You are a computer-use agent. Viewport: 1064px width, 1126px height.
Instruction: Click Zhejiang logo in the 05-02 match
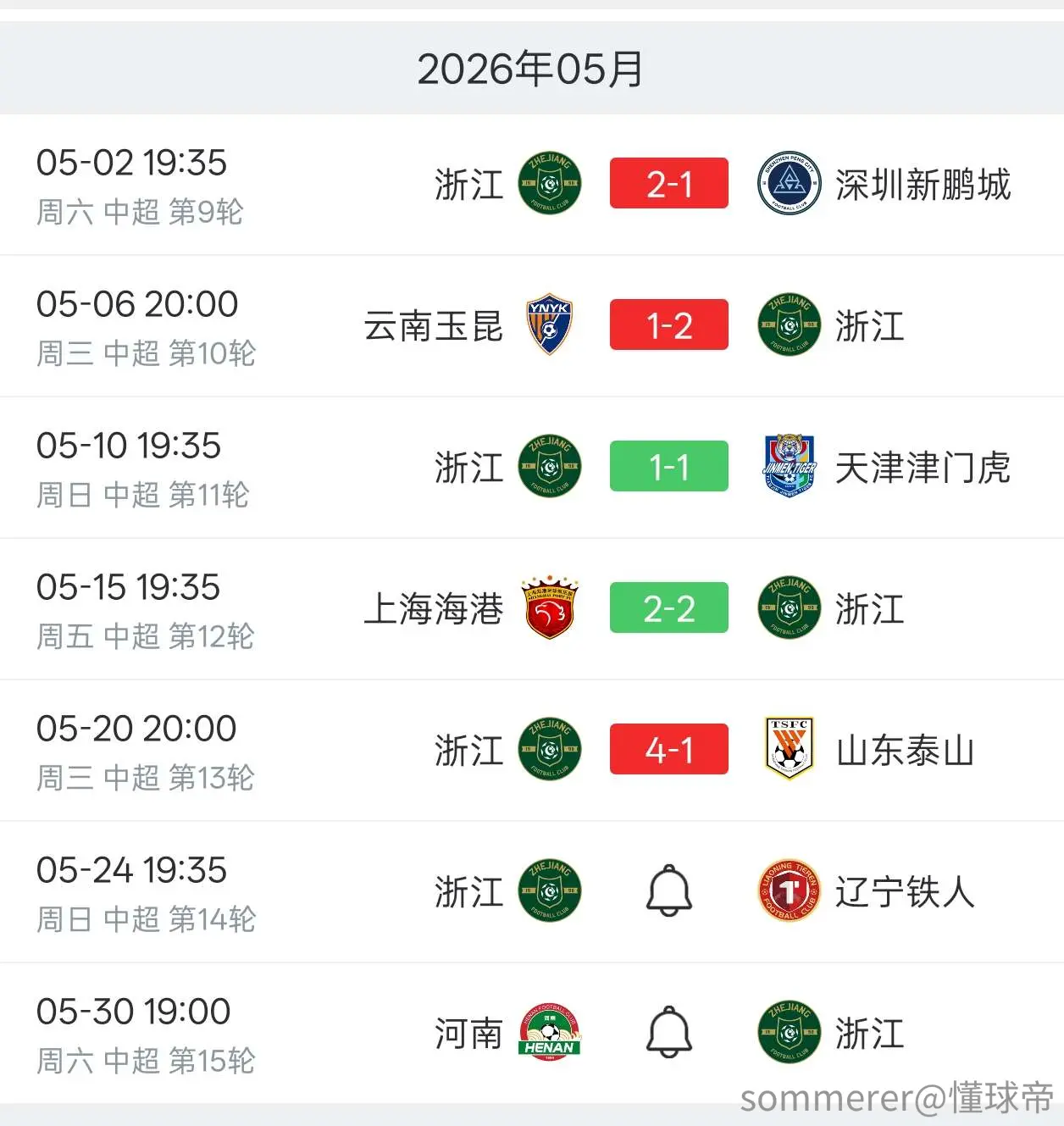pos(549,184)
